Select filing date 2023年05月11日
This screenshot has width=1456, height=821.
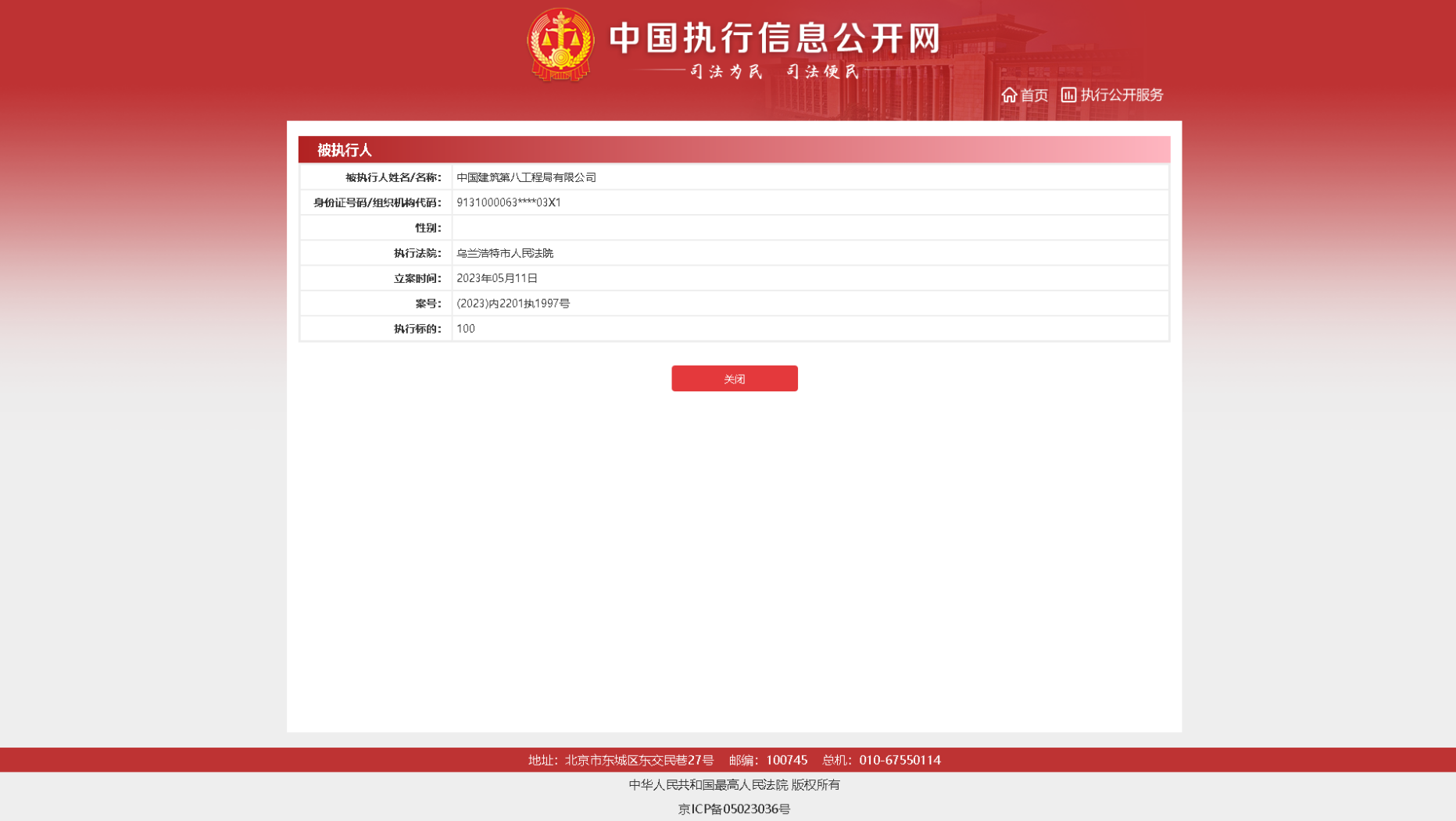pyautogui.click(x=497, y=278)
